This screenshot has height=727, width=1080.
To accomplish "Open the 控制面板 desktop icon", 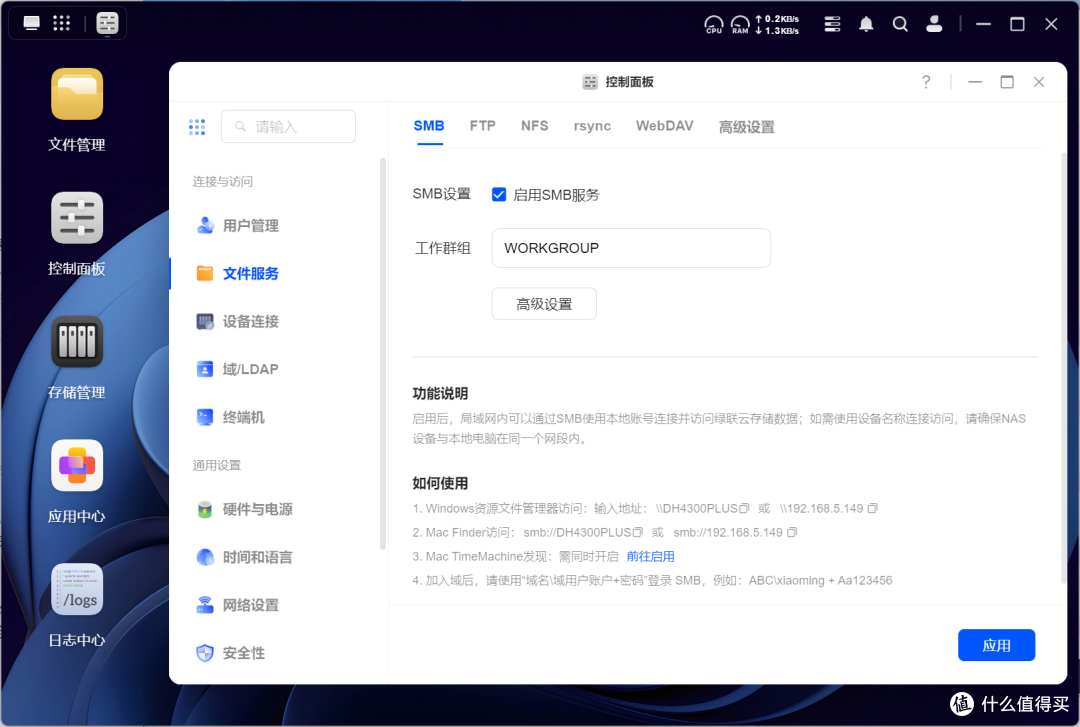I will 76,218.
